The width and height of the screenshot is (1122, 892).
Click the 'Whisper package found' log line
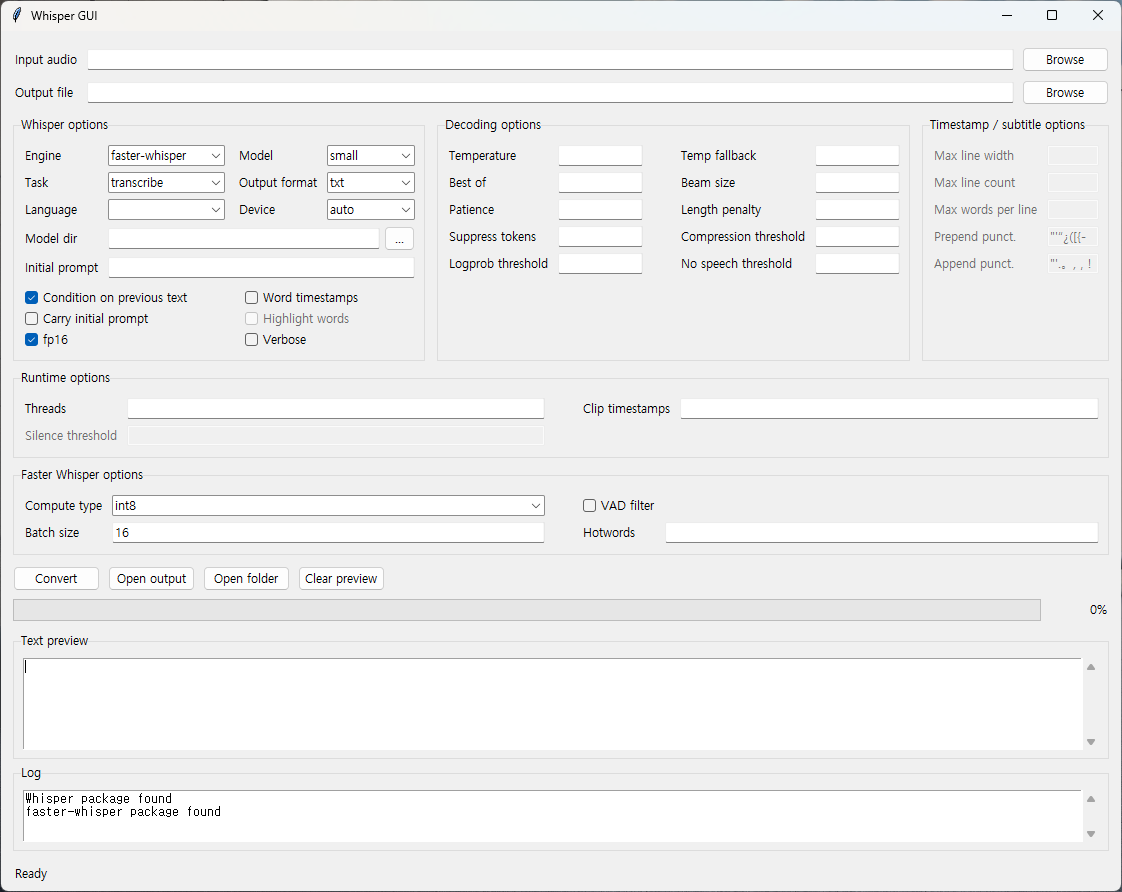point(99,798)
